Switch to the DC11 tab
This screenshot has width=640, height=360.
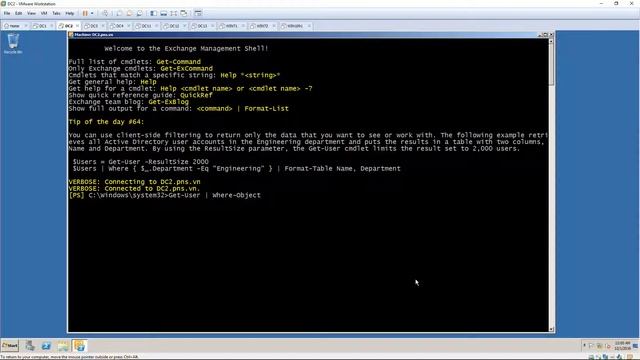coord(145,26)
